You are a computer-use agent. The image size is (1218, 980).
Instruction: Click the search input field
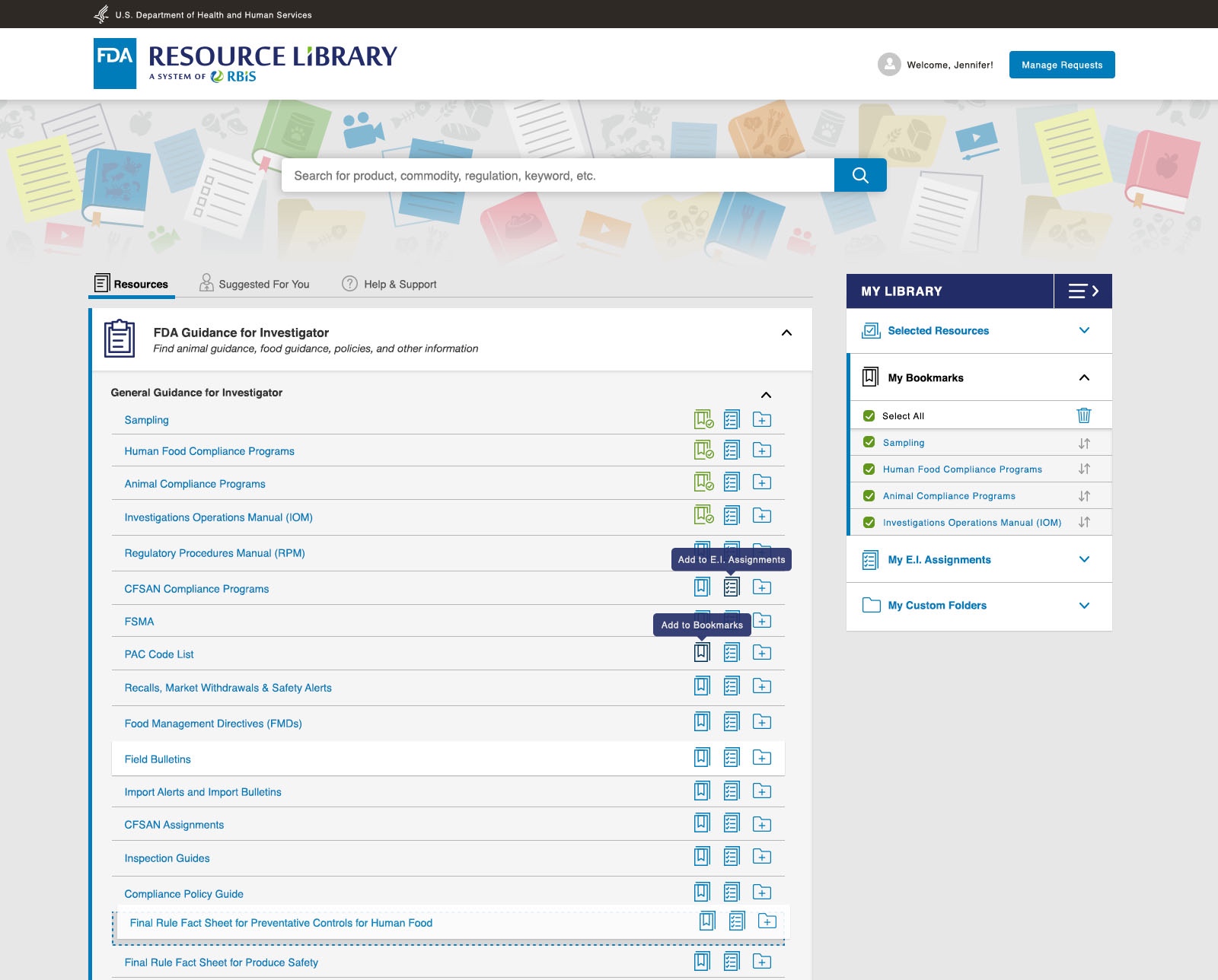point(557,175)
